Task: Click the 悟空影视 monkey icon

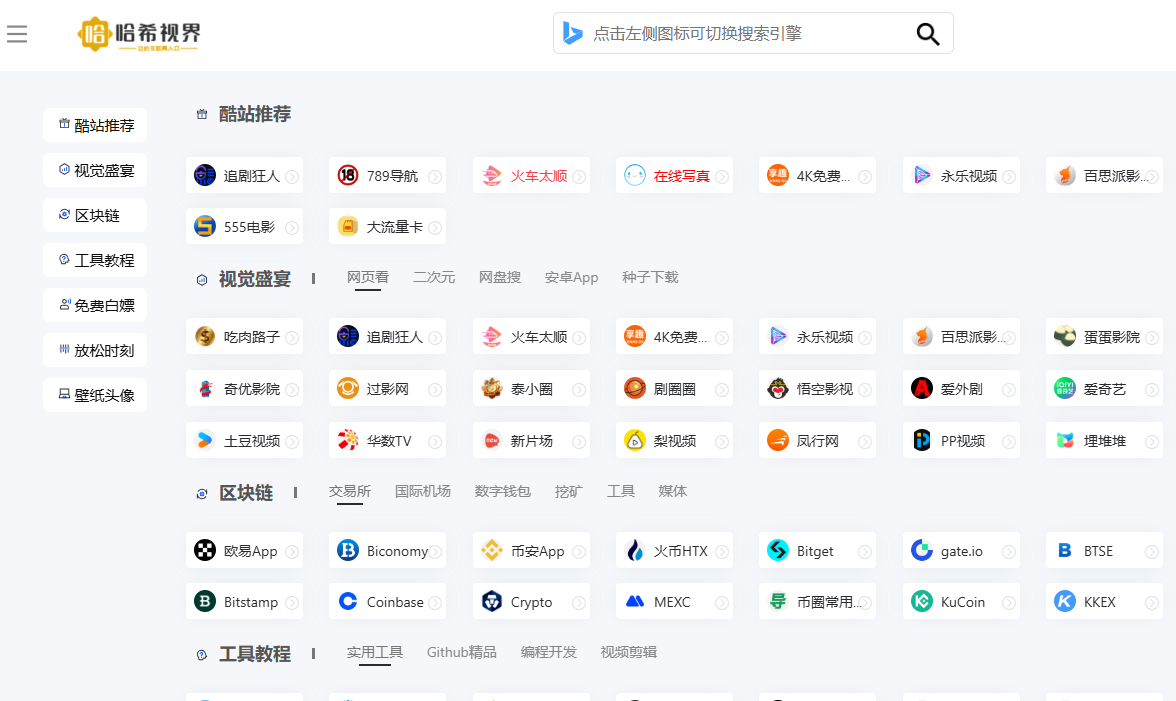Action: click(x=778, y=388)
